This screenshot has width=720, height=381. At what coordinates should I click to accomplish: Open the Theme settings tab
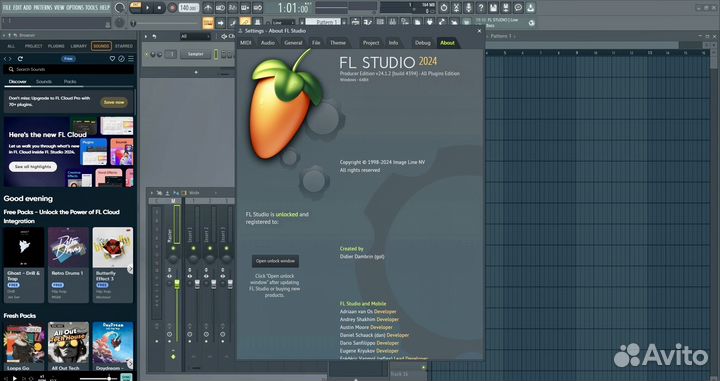(338, 43)
